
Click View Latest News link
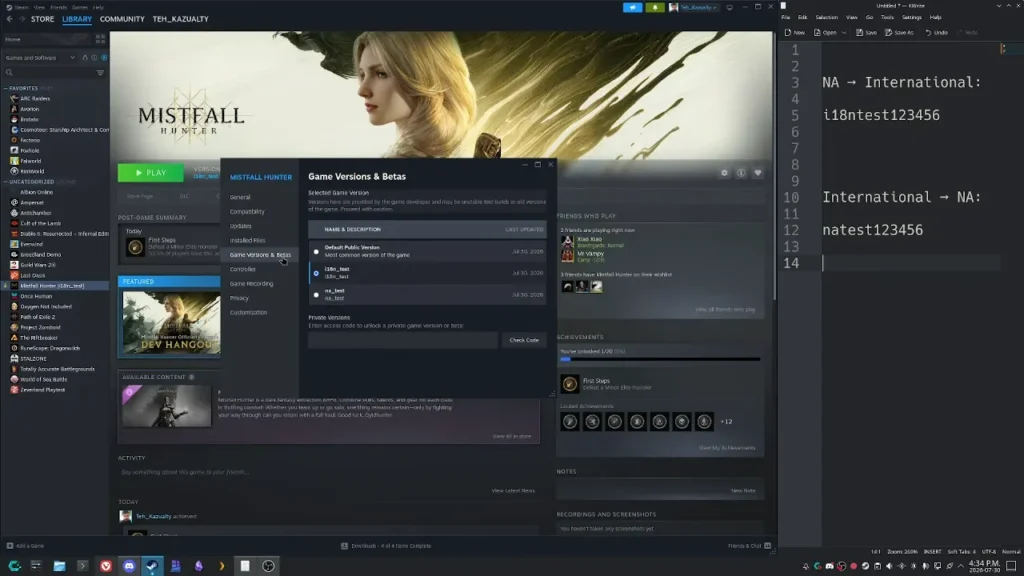(513, 490)
